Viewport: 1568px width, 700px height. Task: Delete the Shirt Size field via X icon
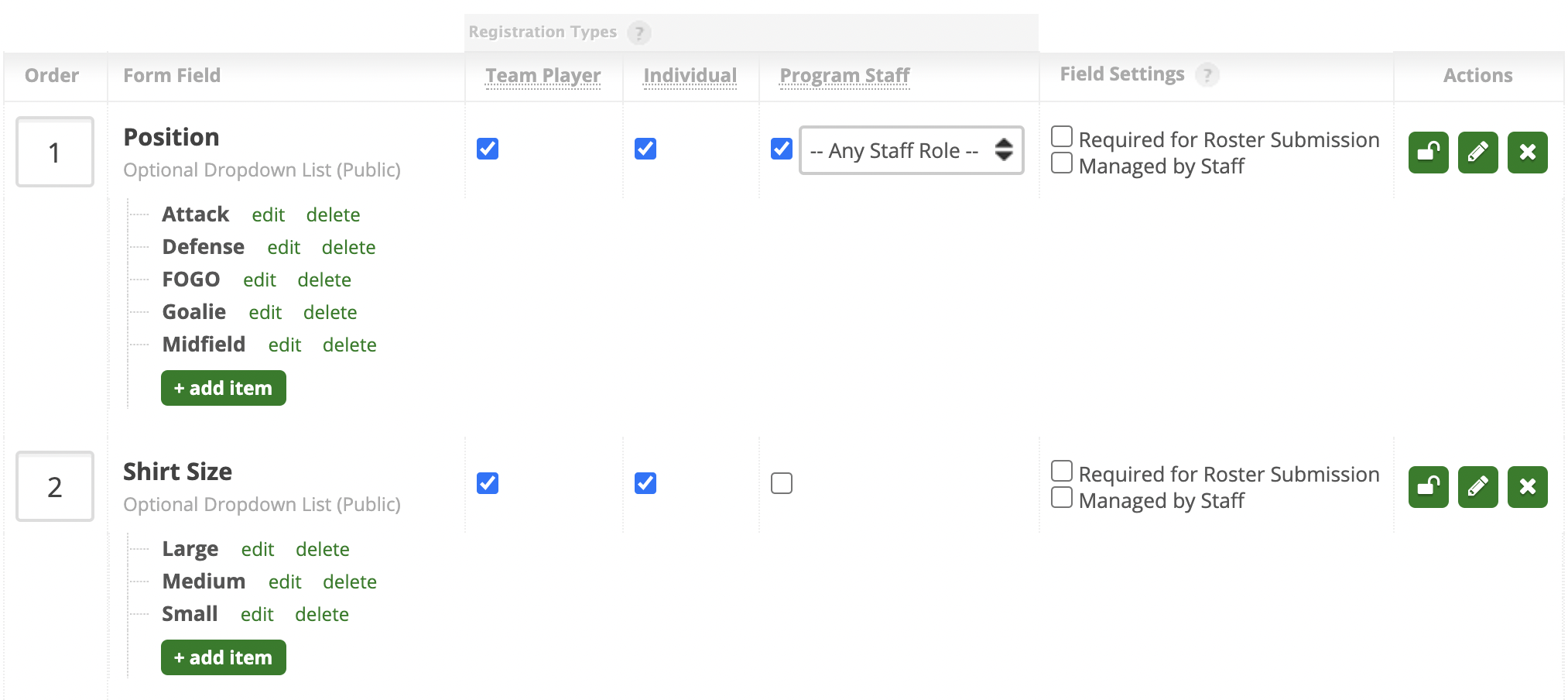[1527, 486]
